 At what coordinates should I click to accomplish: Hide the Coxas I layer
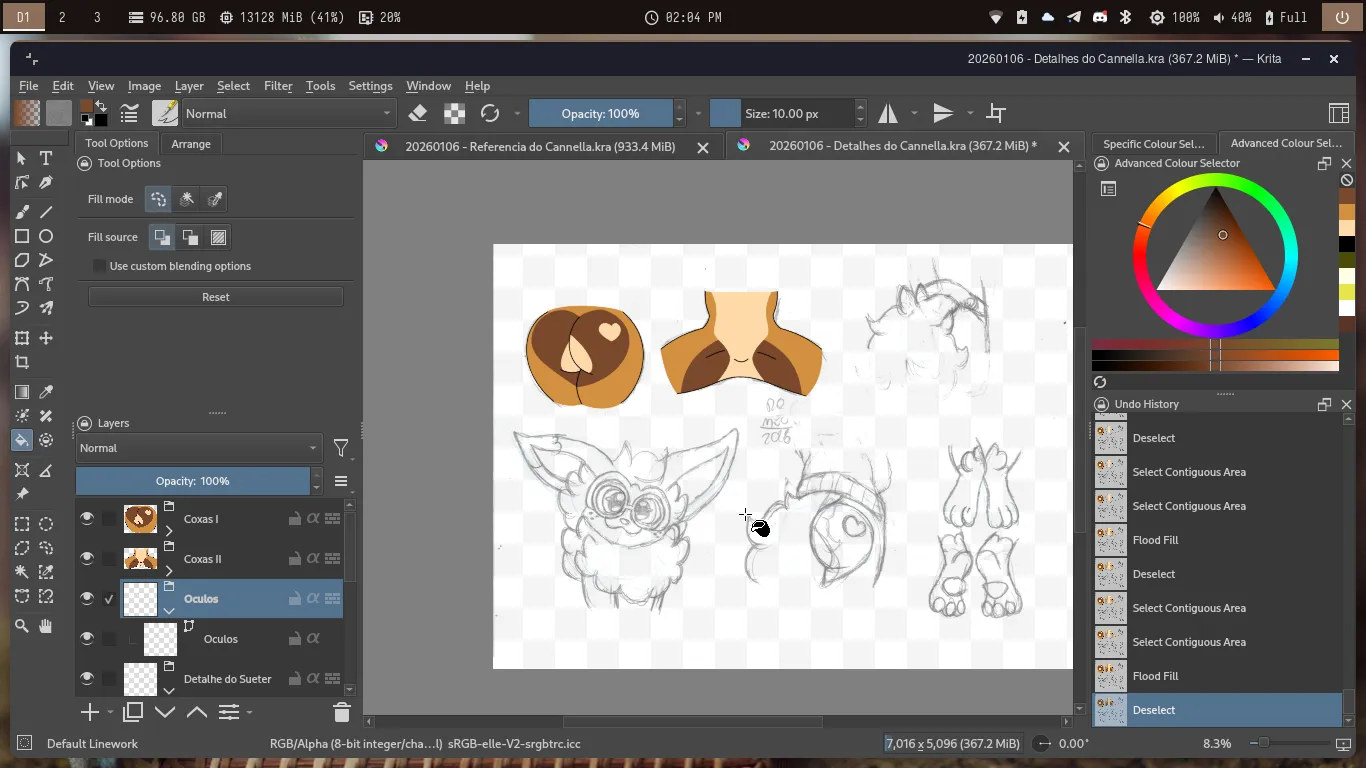tap(87, 518)
